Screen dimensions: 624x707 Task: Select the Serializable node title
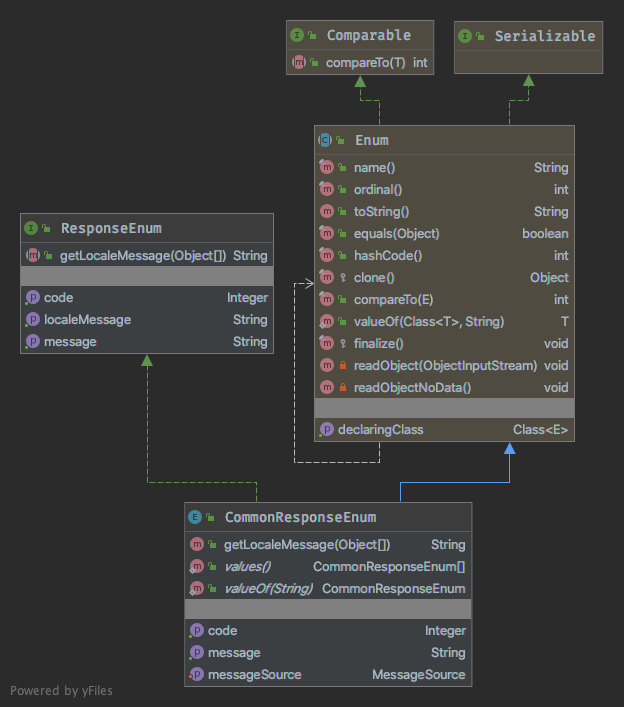pyautogui.click(x=544, y=36)
